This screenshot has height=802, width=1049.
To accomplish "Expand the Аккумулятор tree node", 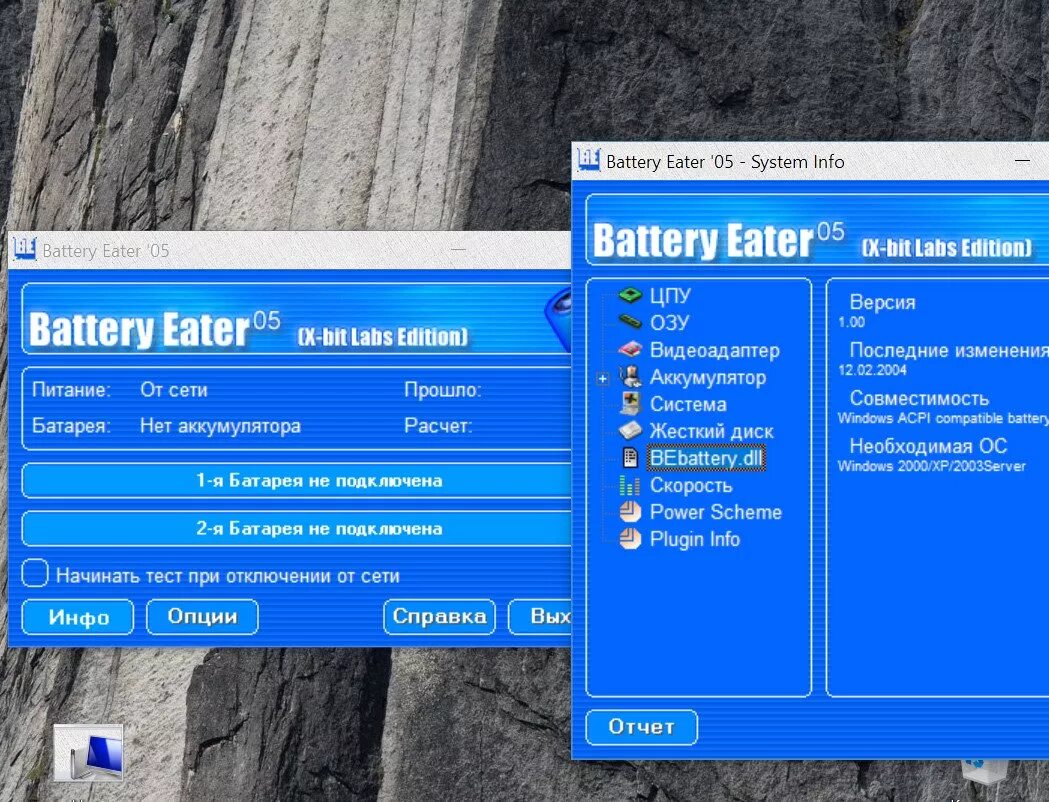I will [603, 379].
